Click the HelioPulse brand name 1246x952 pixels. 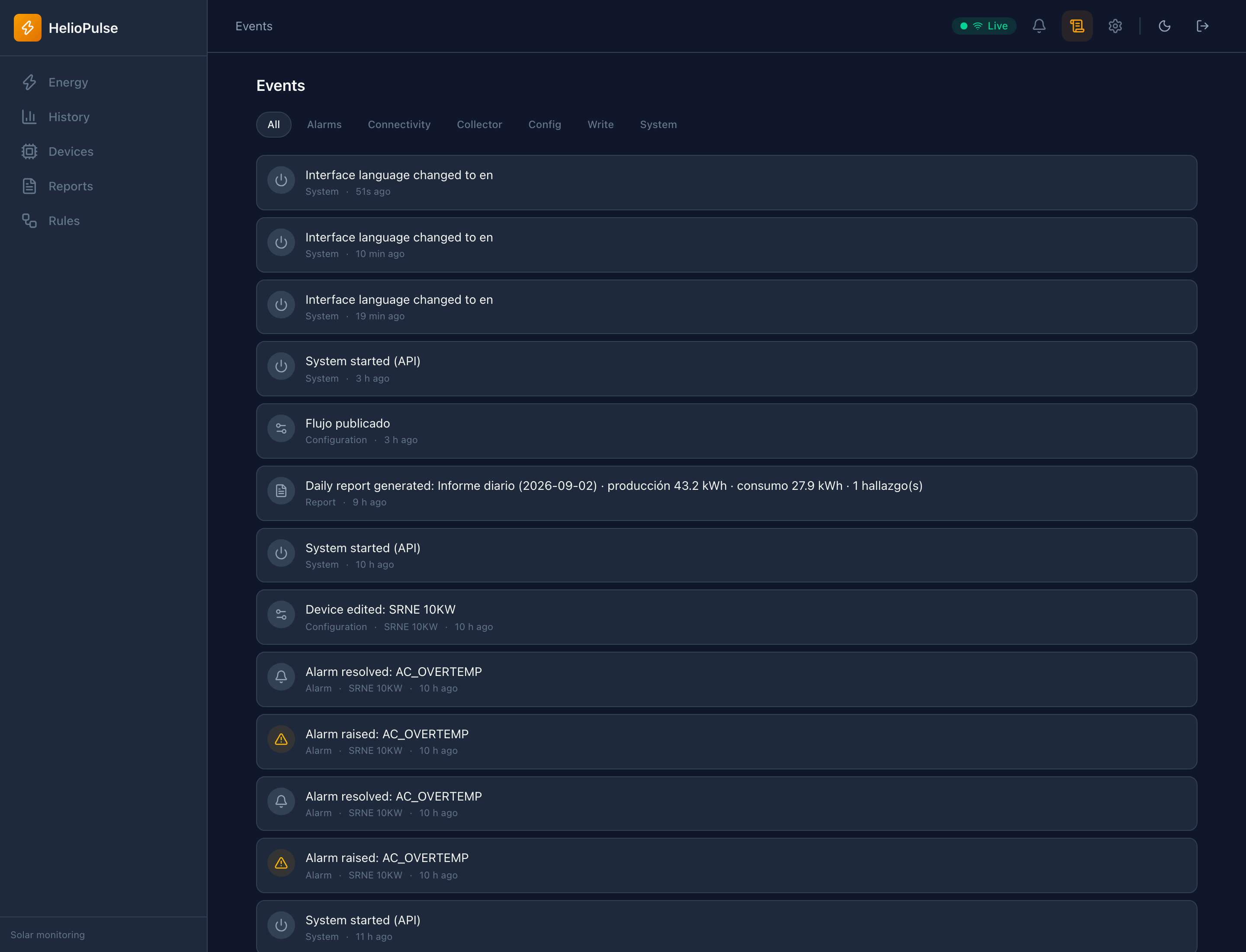tap(83, 28)
